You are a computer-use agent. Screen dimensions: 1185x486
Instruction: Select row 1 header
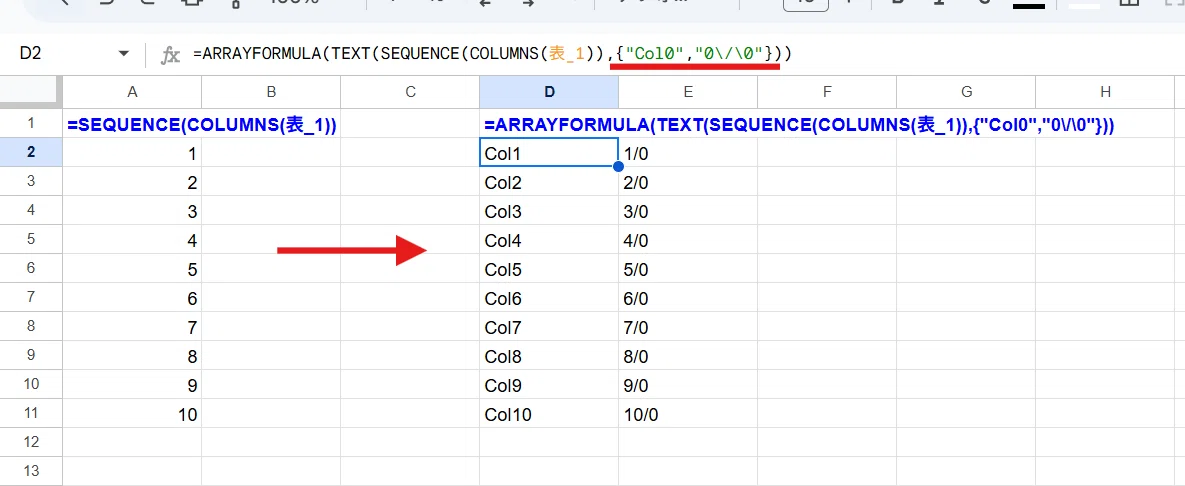click(x=31, y=123)
